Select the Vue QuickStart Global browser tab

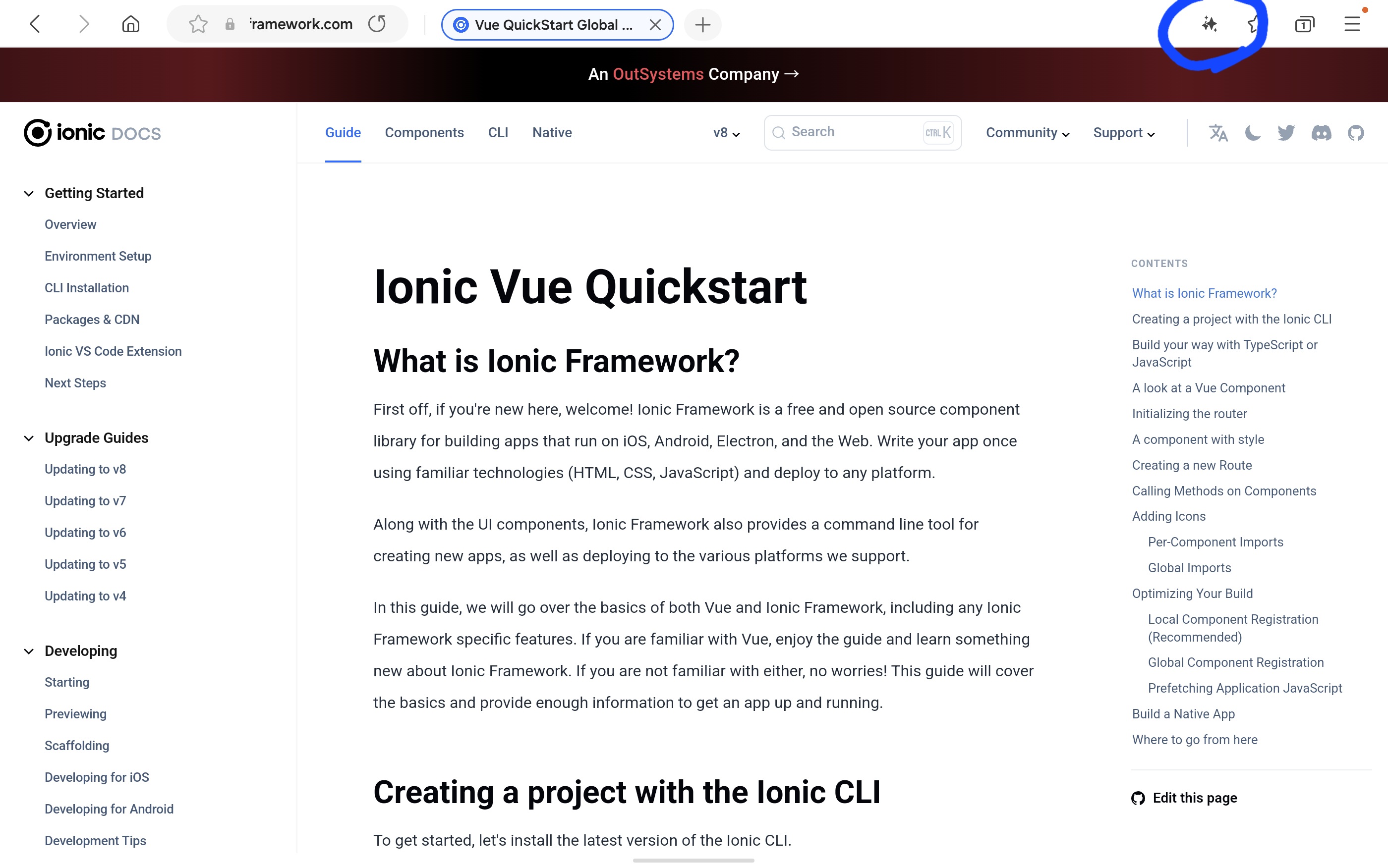tap(557, 25)
